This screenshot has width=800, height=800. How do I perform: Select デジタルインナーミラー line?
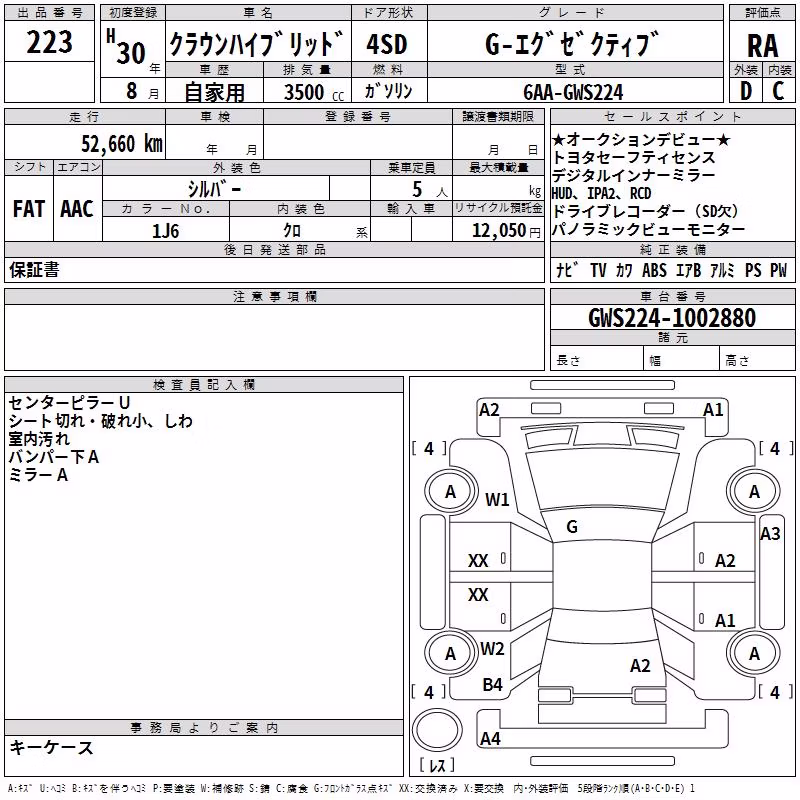633,175
